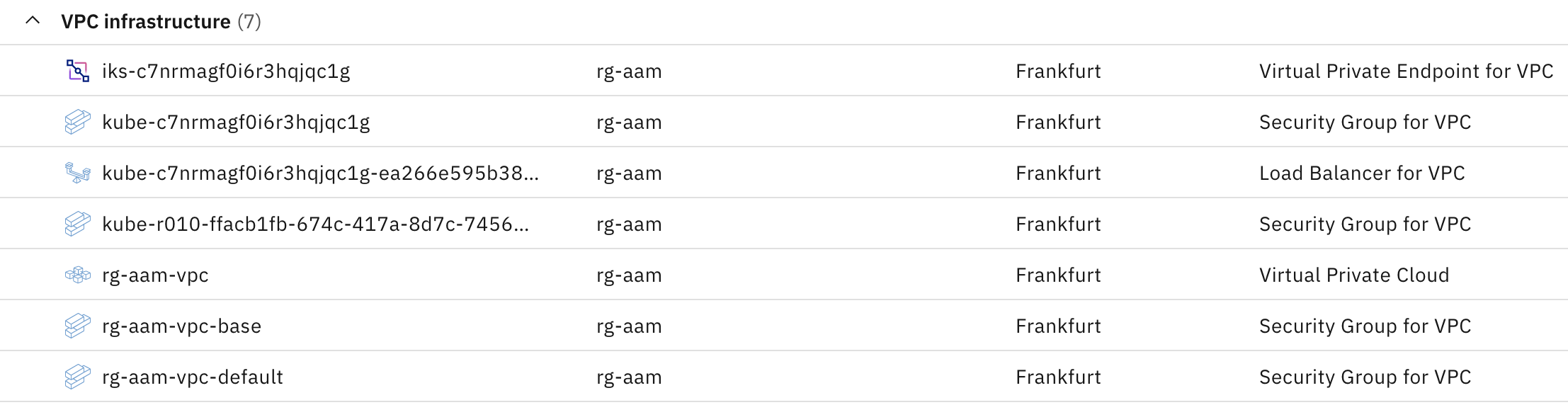Click the VPC infrastructure group heading

pos(146,21)
